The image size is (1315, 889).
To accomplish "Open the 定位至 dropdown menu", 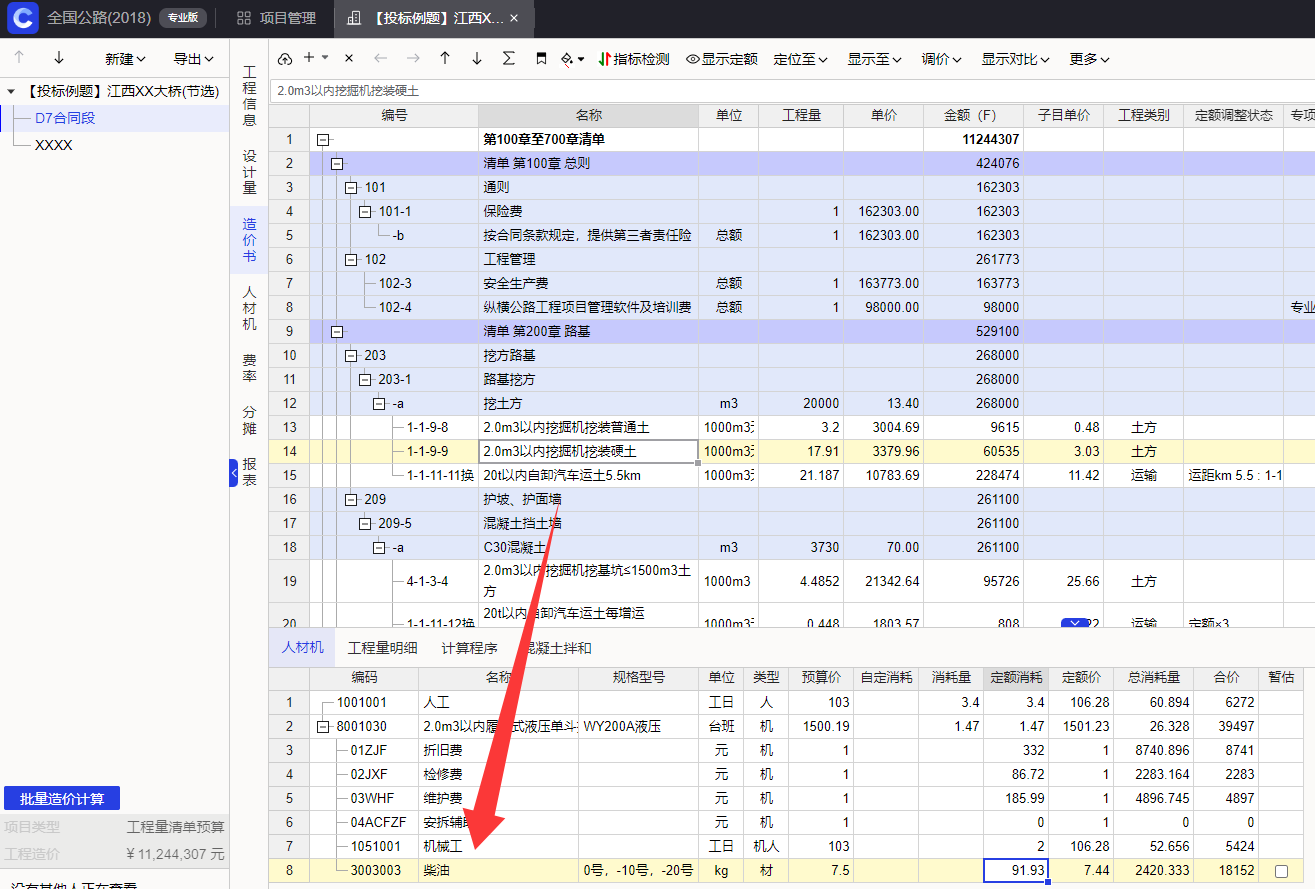I will coord(800,59).
